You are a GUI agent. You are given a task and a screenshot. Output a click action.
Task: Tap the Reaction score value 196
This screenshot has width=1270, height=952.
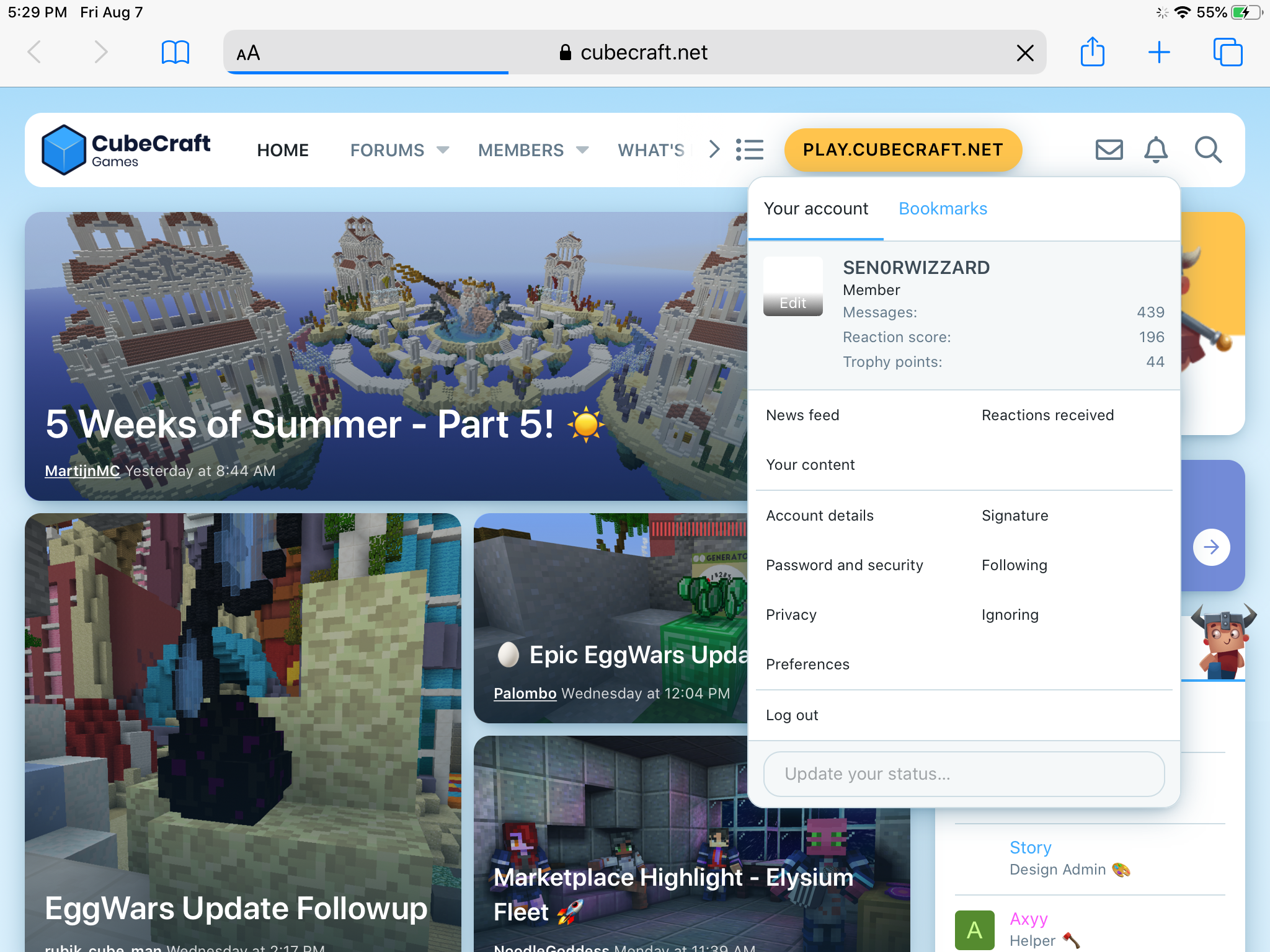(1152, 337)
